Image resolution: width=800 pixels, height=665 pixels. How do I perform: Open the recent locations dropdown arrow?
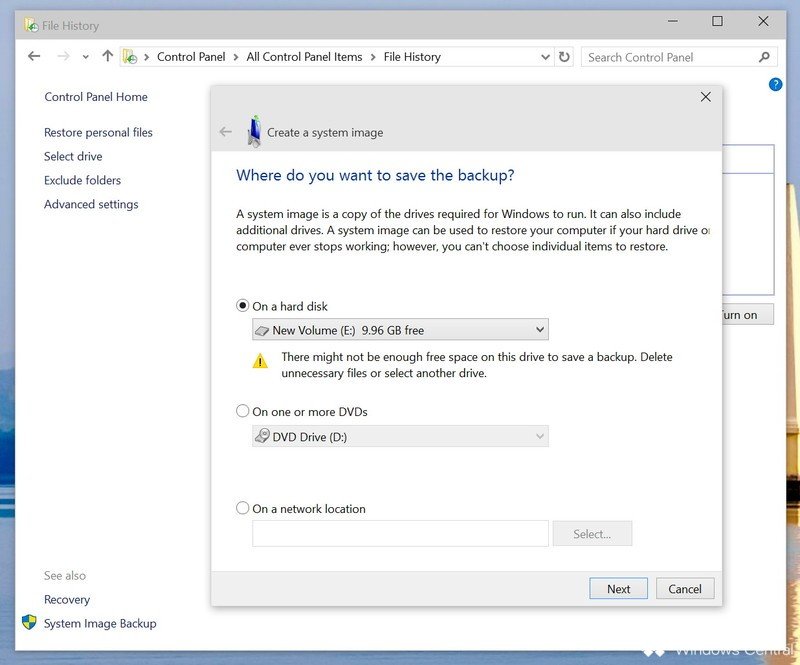coord(86,57)
